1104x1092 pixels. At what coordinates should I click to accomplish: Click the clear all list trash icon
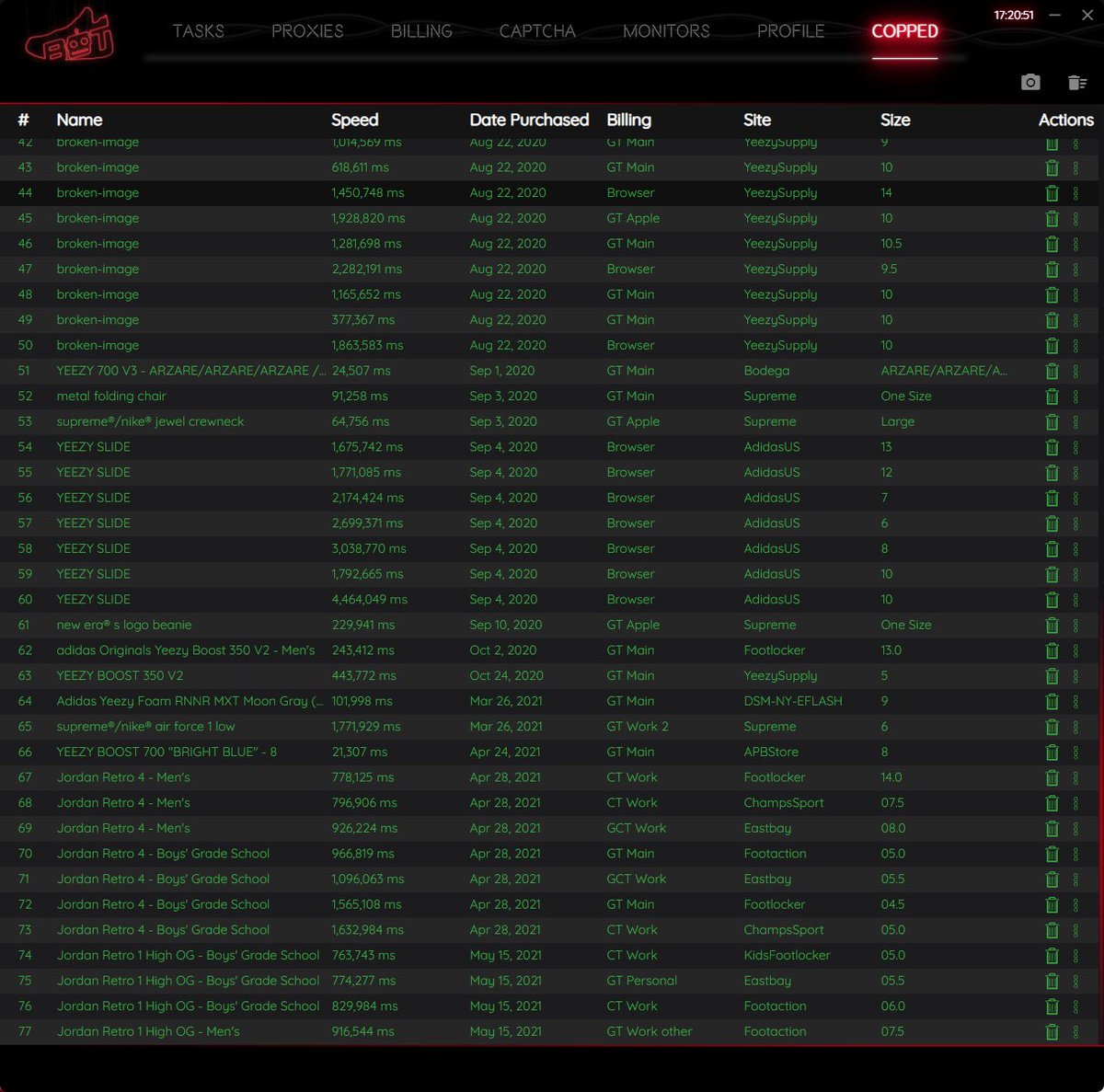pos(1077,83)
